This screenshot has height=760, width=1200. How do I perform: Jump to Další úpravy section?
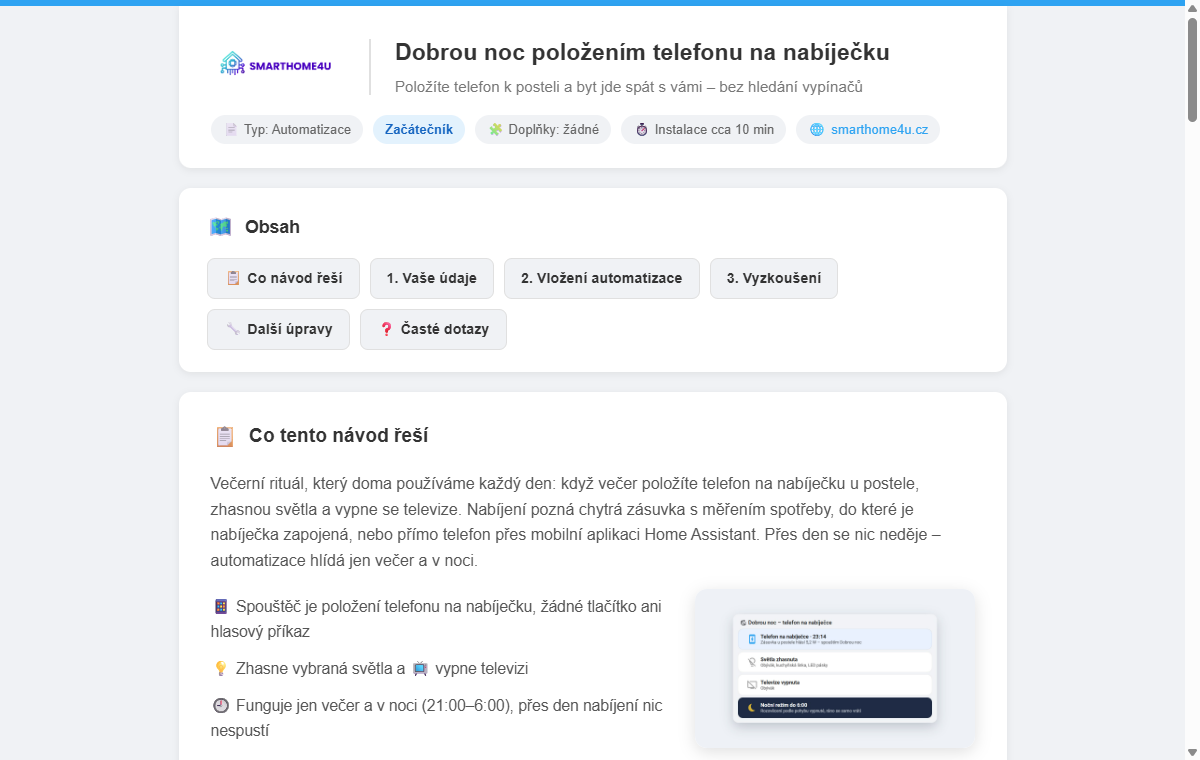[x=279, y=329]
